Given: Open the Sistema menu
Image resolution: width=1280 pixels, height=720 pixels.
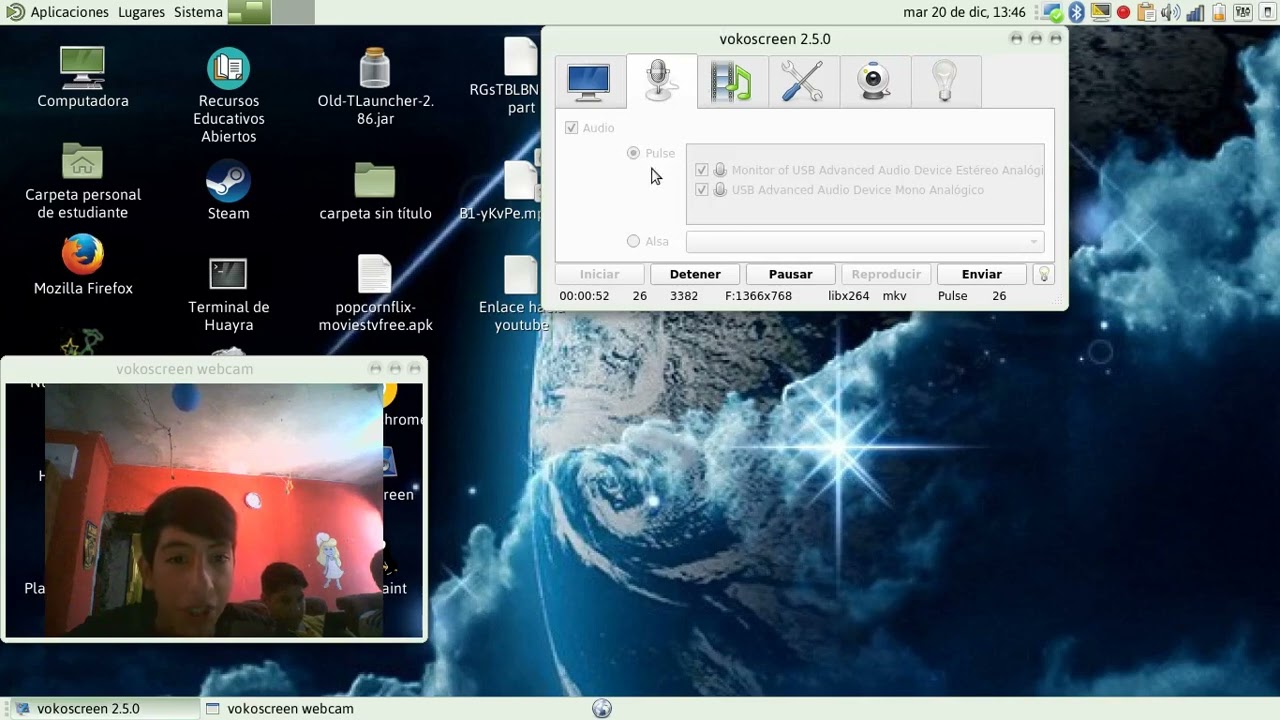Looking at the screenshot, I should (x=198, y=12).
